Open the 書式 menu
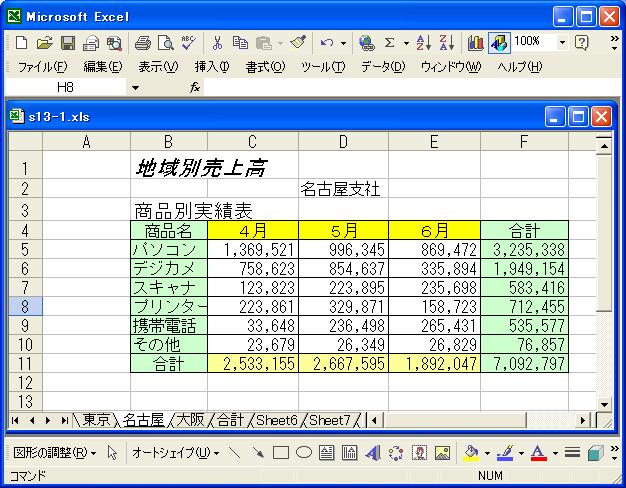Screen dimensions: 626x488 click(x=265, y=67)
